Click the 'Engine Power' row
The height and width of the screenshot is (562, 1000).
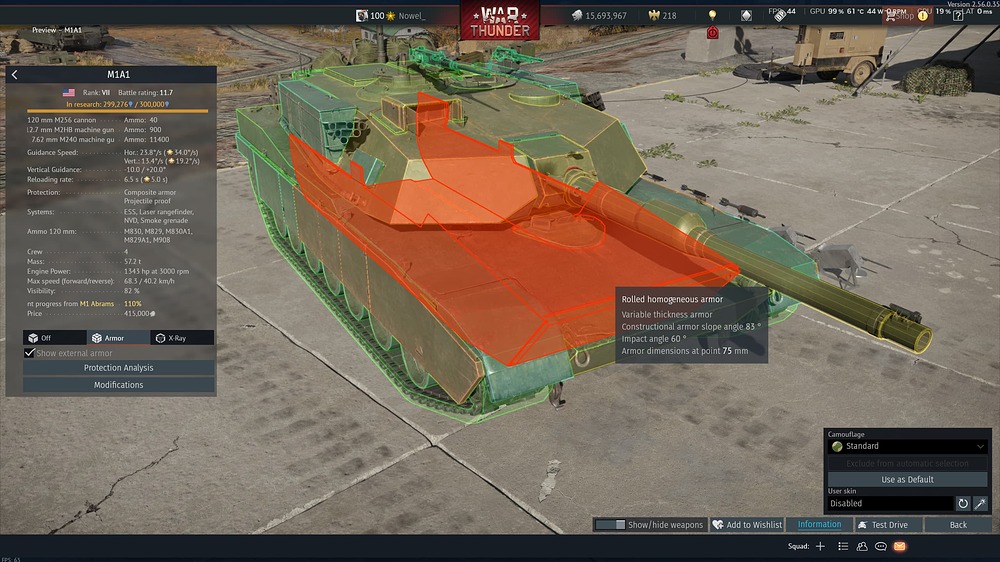[108, 271]
